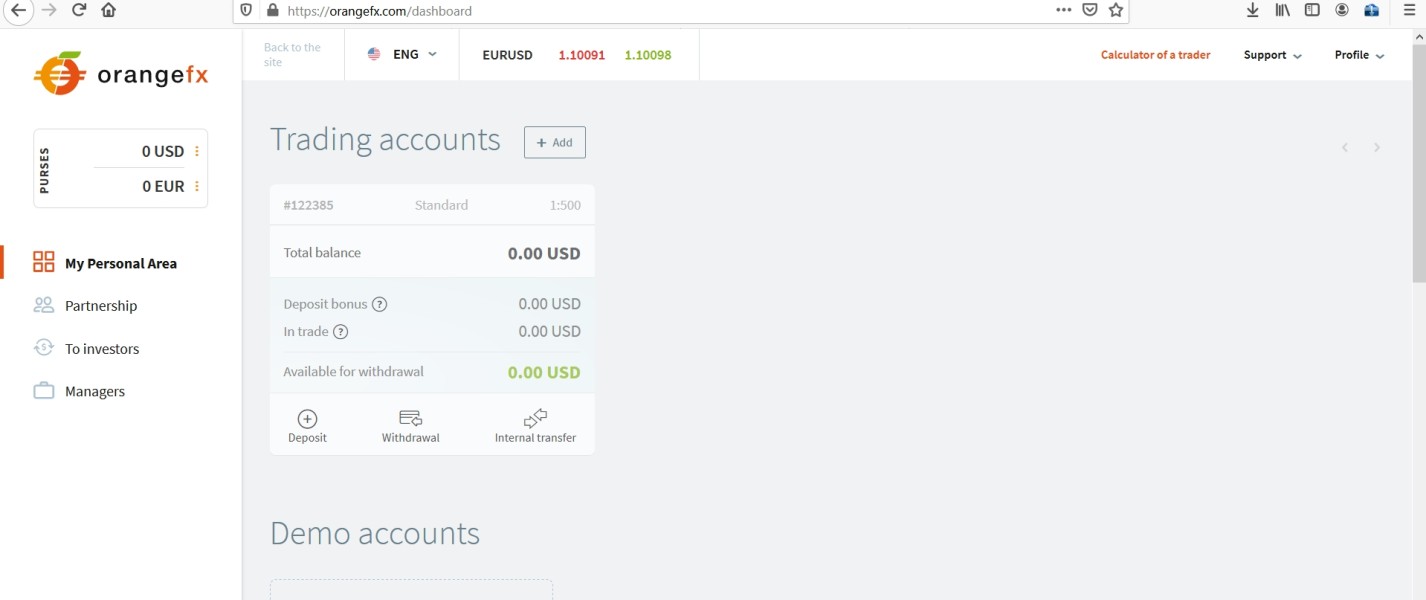Show In trade help tooltip icon

click(340, 332)
